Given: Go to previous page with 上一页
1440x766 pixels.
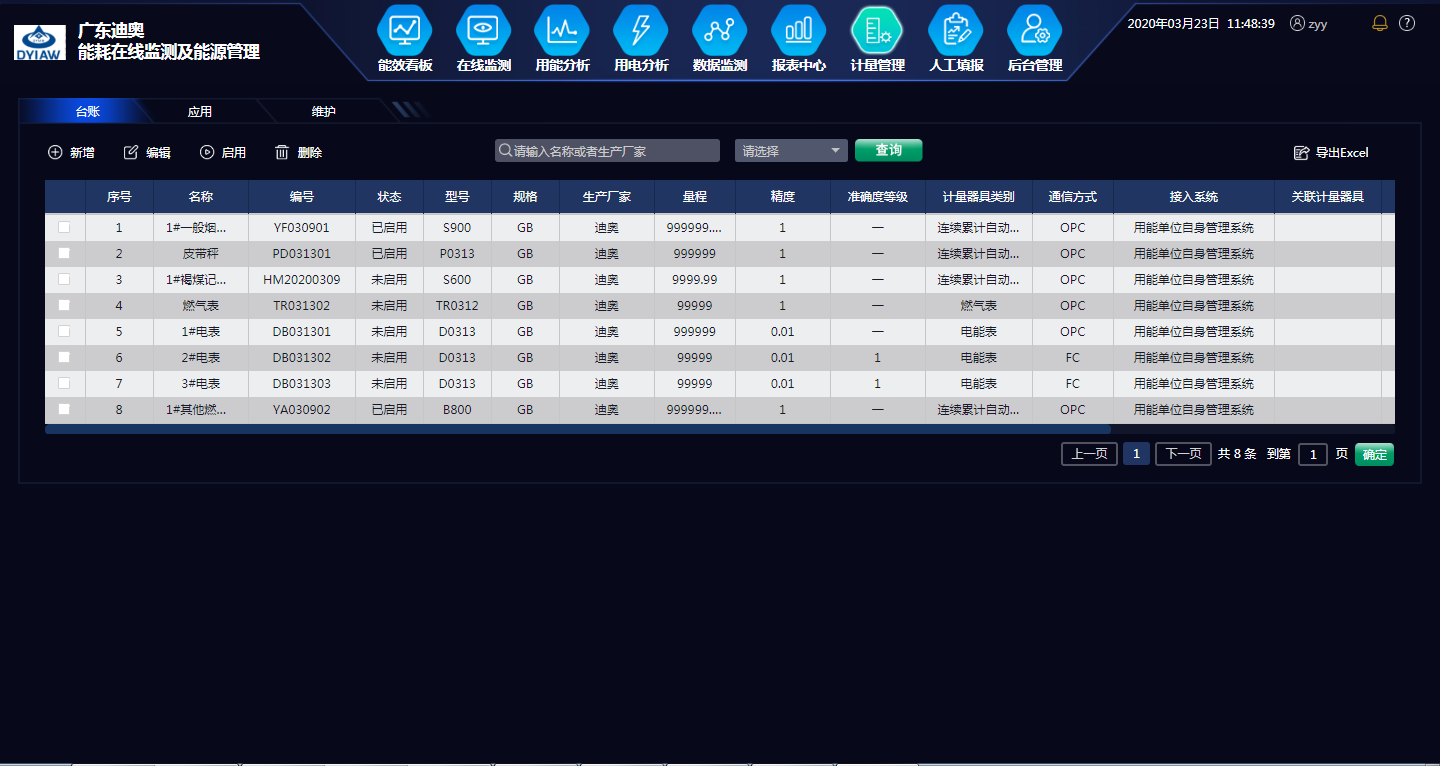Looking at the screenshot, I should pos(1089,454).
